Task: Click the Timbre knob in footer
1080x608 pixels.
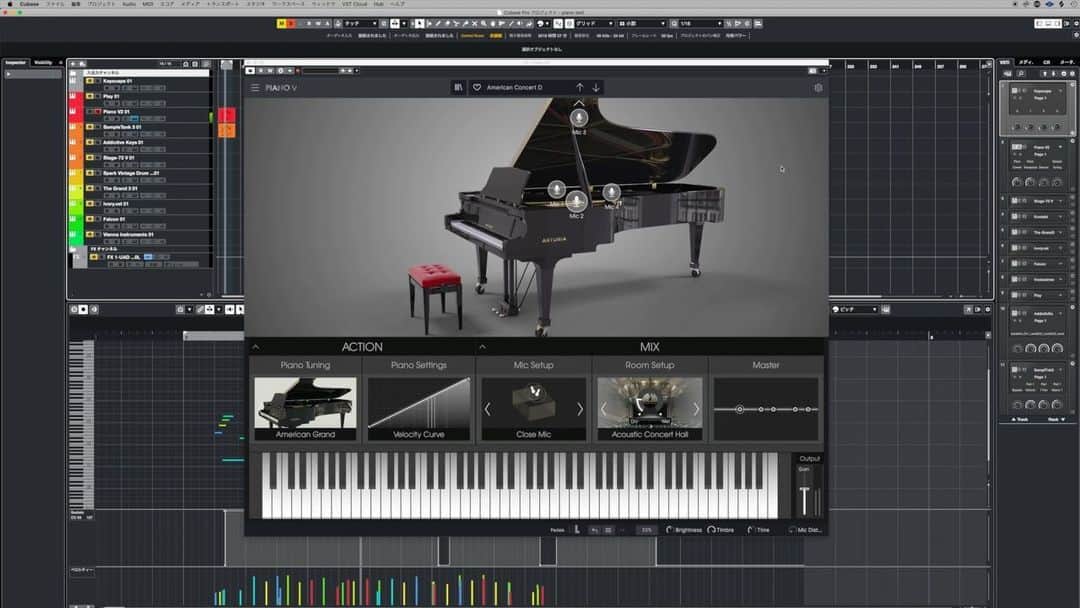Action: pyautogui.click(x=711, y=530)
